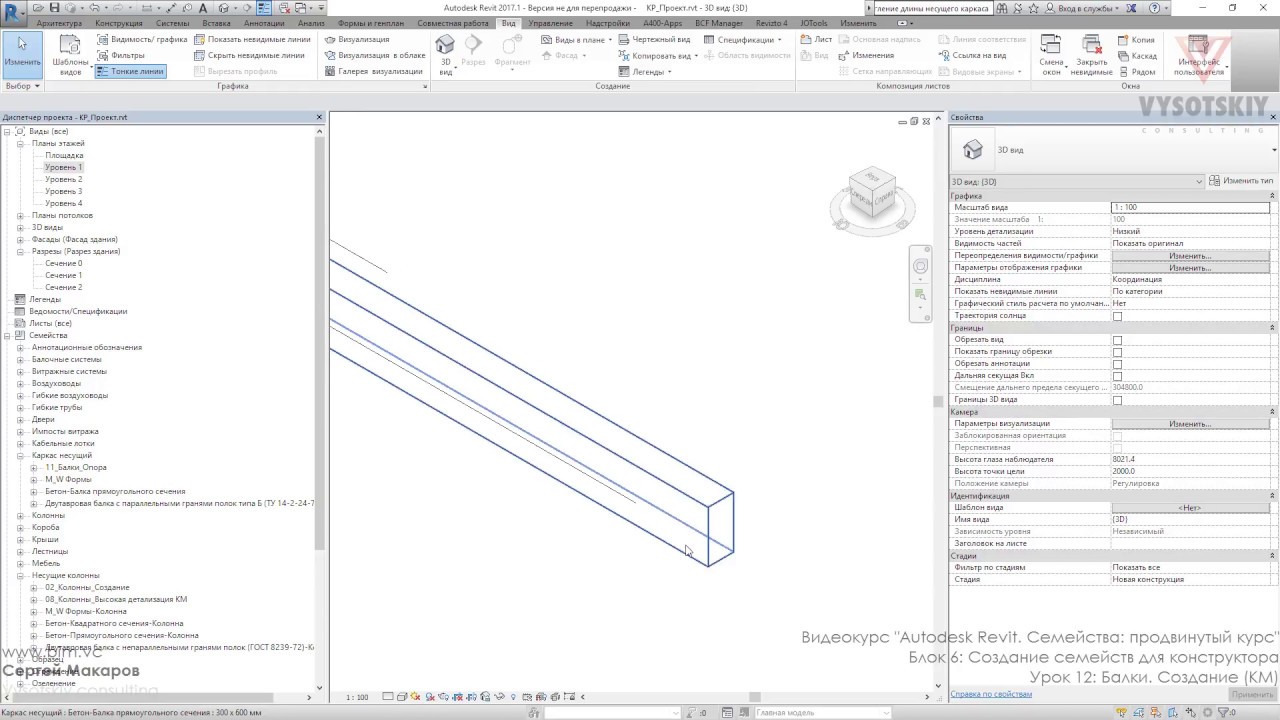This screenshot has height=720, width=1280.
Task: Collapse Планы этажей tree node
Action: (x=20, y=144)
